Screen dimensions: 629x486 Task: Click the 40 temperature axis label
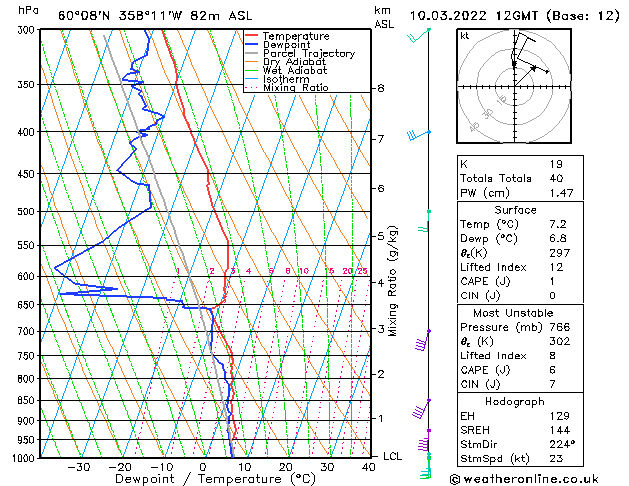click(368, 467)
